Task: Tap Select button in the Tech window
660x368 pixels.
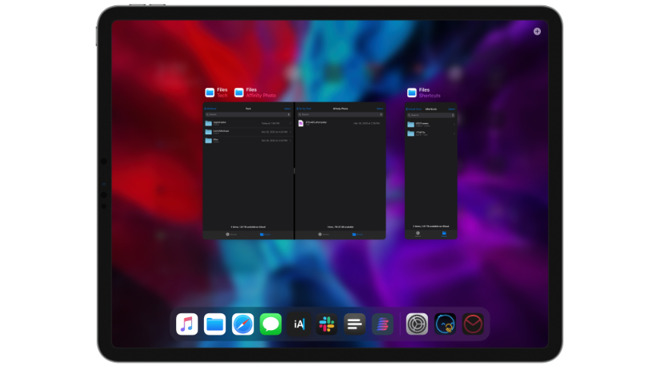Action: [x=287, y=109]
